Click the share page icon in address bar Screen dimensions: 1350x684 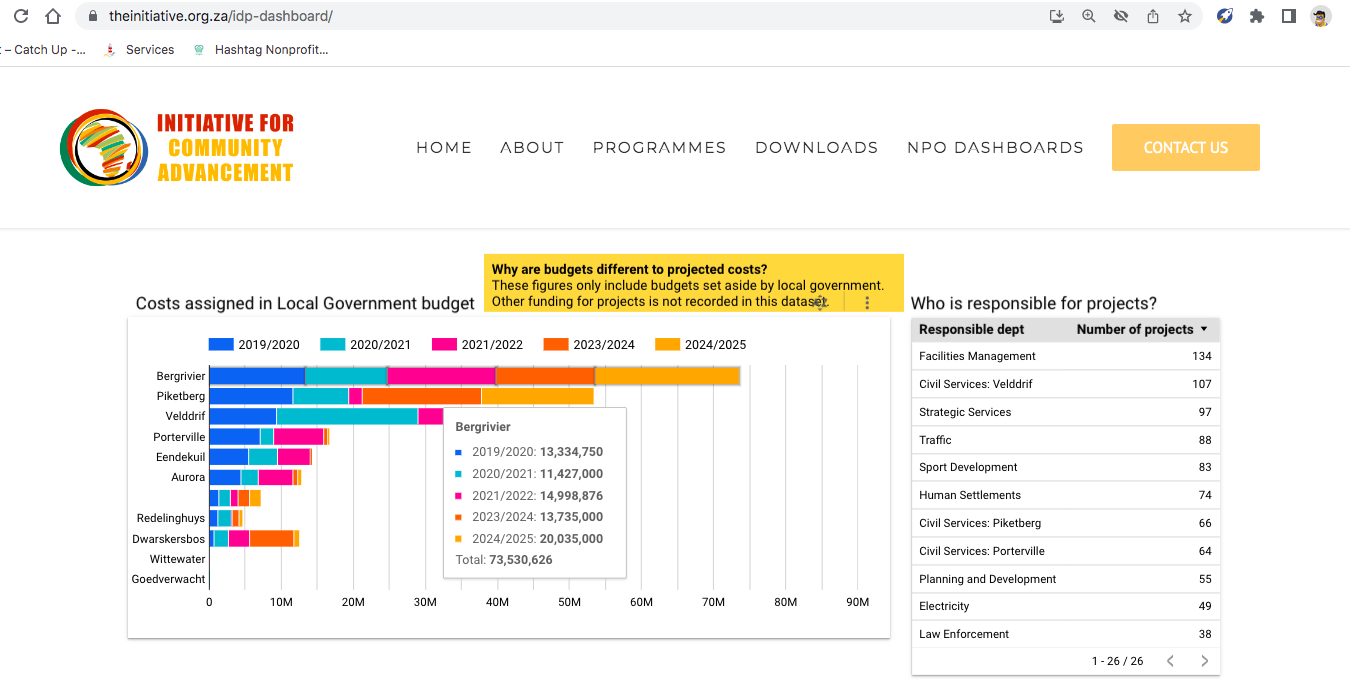pyautogui.click(x=1153, y=16)
